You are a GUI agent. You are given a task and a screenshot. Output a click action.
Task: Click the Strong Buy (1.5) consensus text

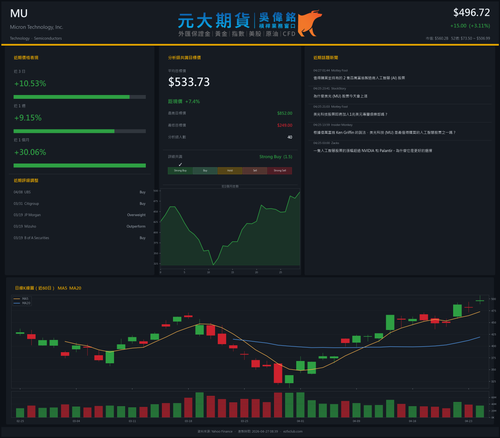click(x=276, y=157)
